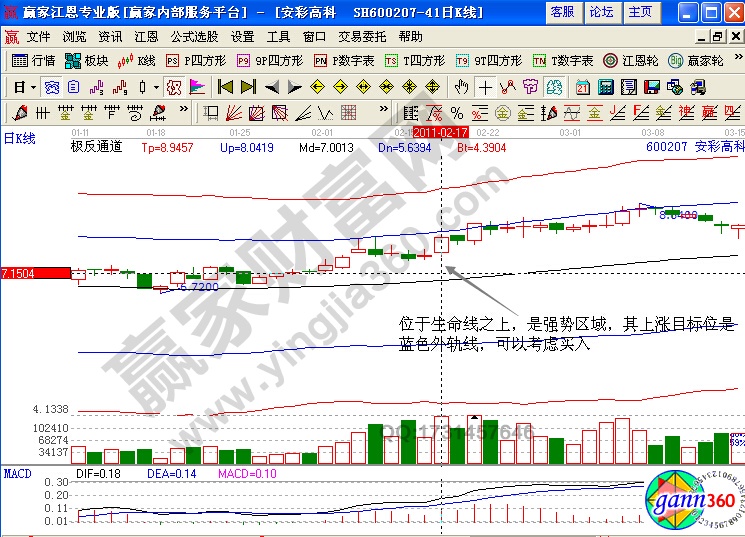Select the percent % drawing tool

coord(457,111)
